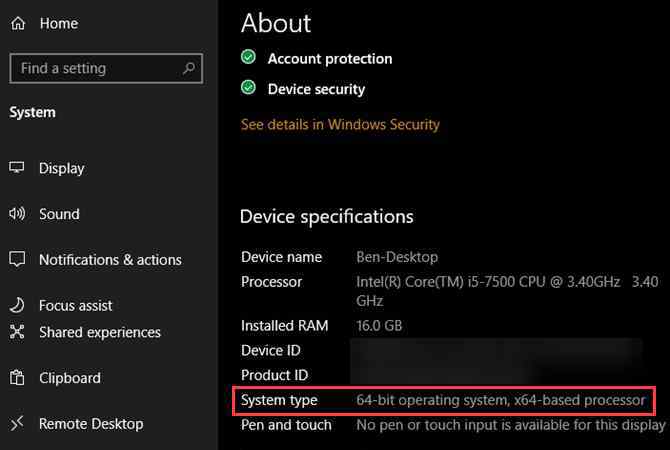Select Display in the sidebar
The image size is (670, 450).
pyautogui.click(x=62, y=168)
